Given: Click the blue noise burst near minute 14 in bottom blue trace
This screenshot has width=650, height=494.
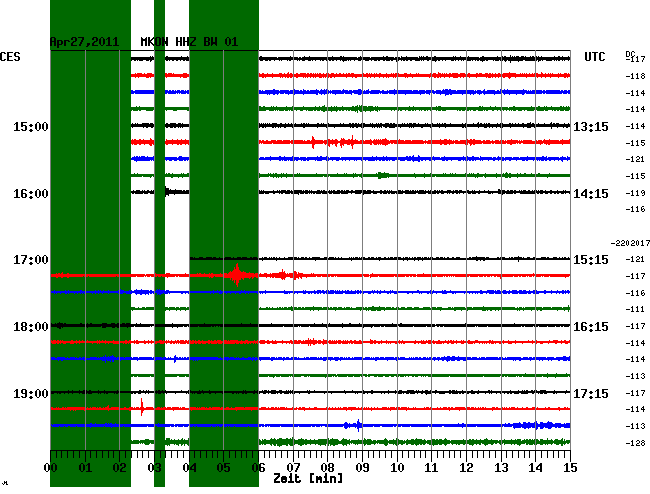Looking at the screenshot, I should (537, 425).
